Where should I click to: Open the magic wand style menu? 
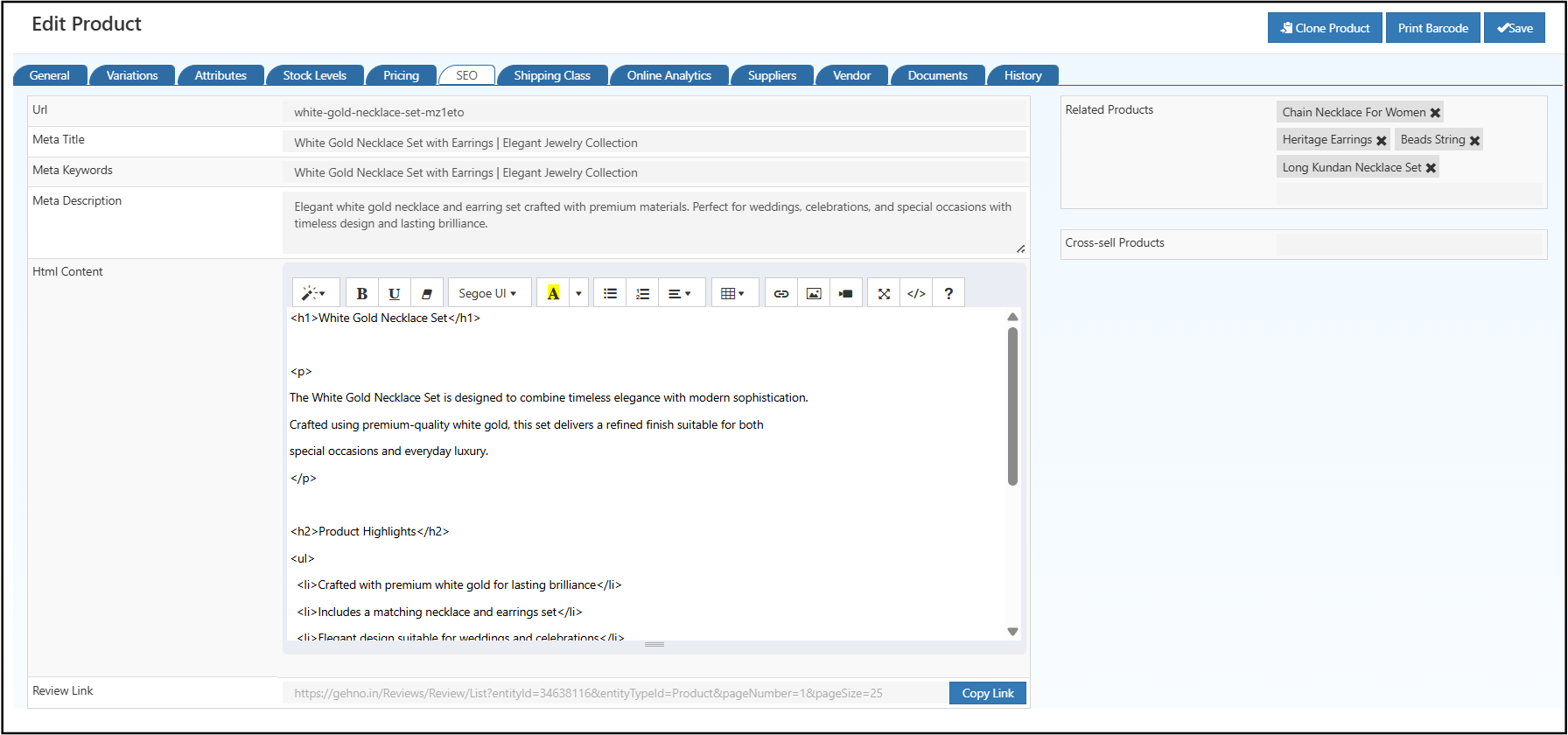[315, 293]
